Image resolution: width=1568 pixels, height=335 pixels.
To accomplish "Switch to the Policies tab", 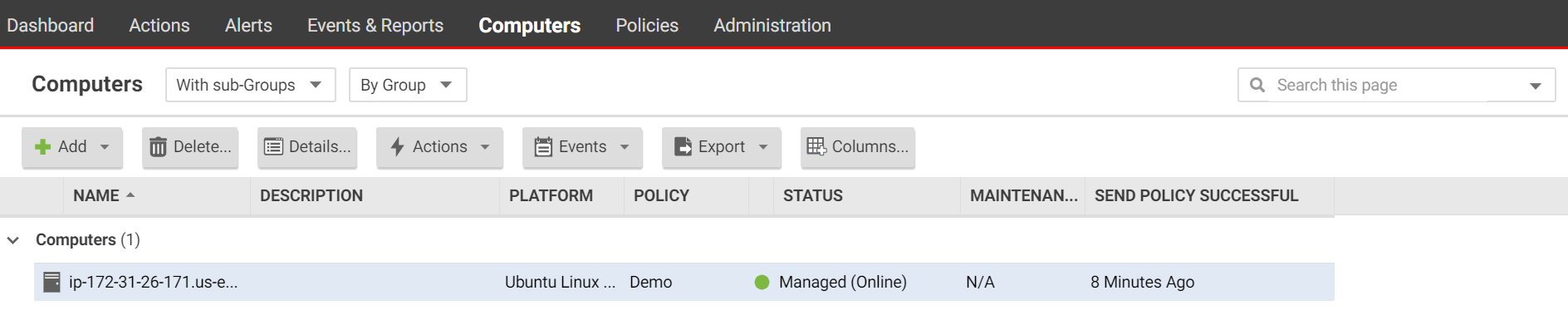I will coord(646,25).
